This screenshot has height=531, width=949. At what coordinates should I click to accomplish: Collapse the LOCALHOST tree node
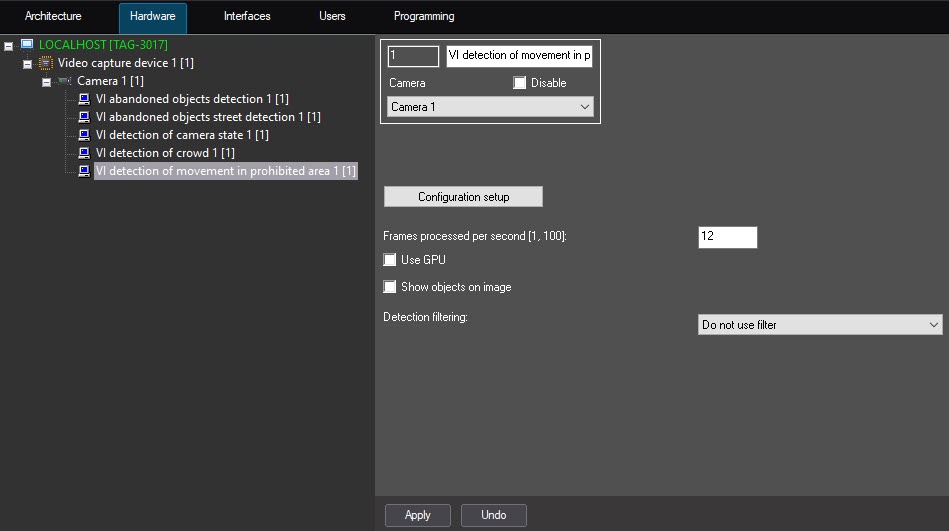(x=9, y=46)
